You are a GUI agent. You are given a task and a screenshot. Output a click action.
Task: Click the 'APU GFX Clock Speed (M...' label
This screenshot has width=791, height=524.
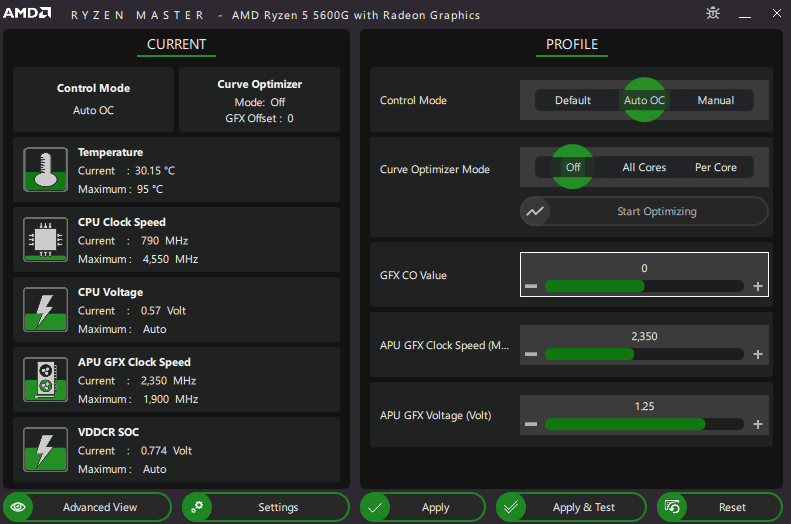coord(444,345)
